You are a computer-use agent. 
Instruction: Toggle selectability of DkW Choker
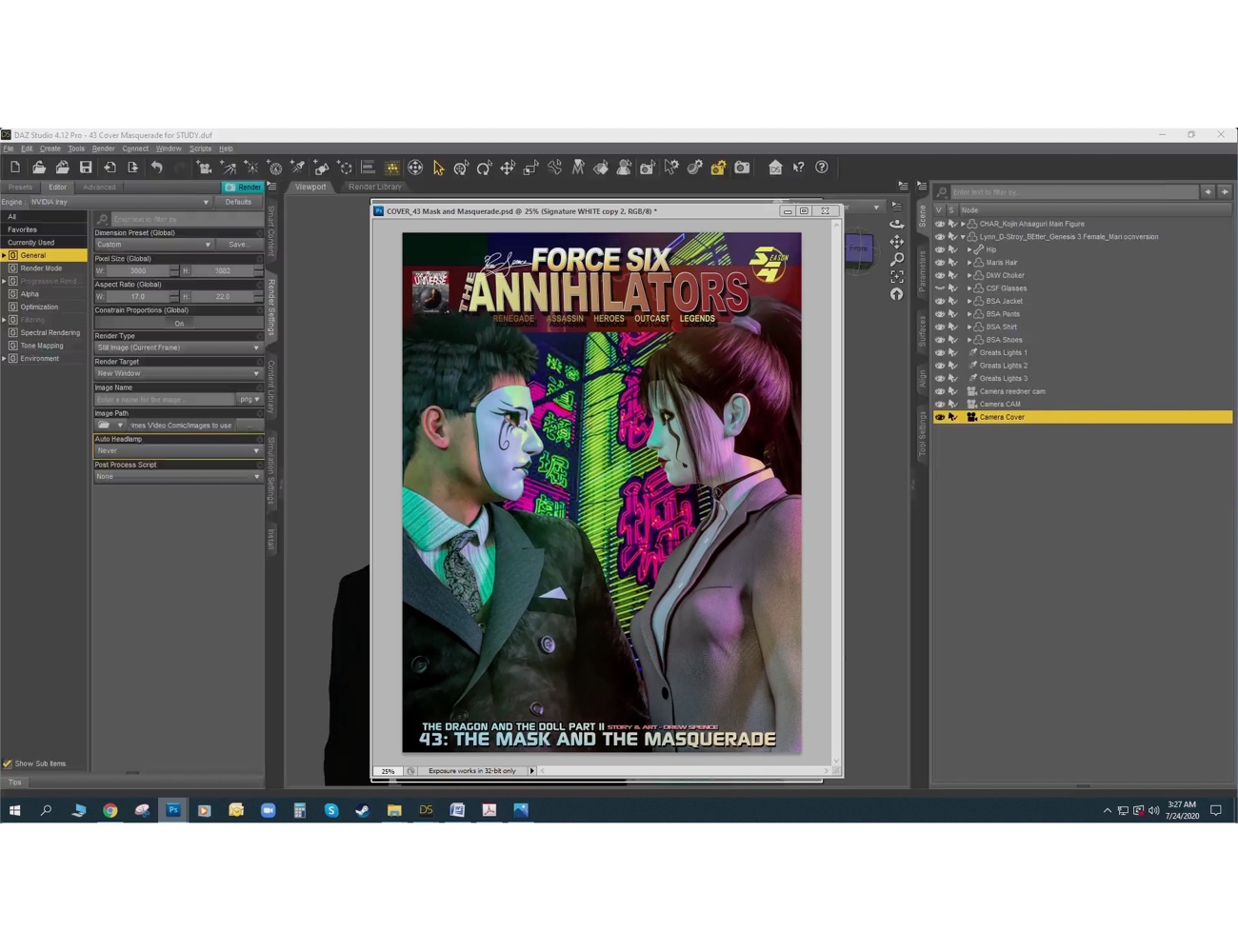pyautogui.click(x=952, y=275)
